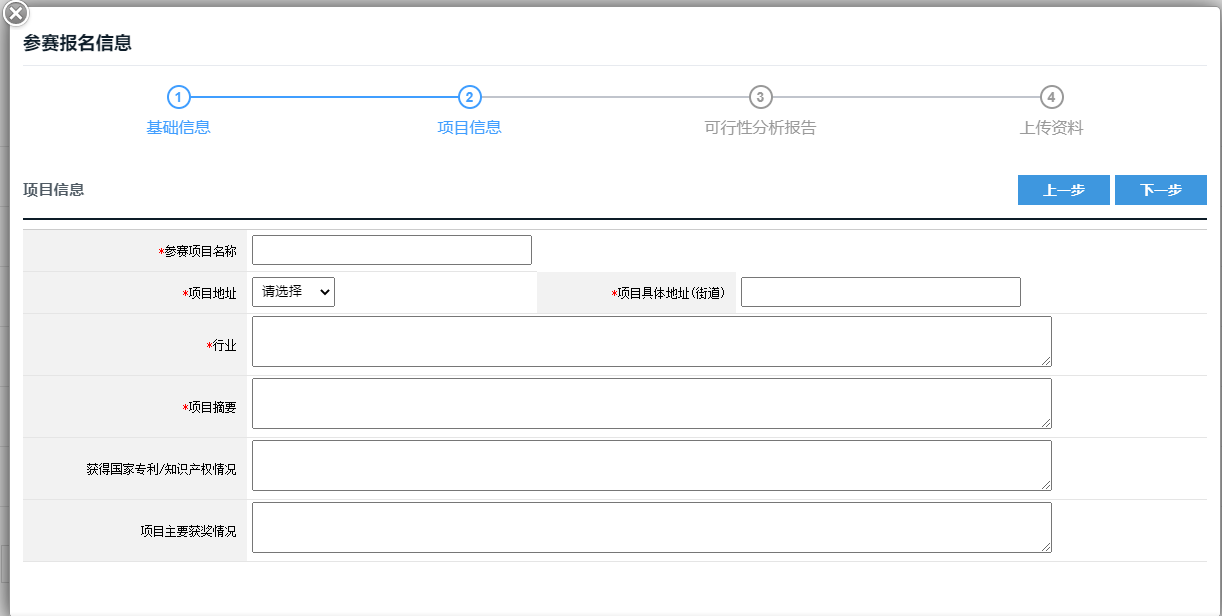Click step 4 circle 上传资料
Screen dimensions: 1222x616
1051,97
